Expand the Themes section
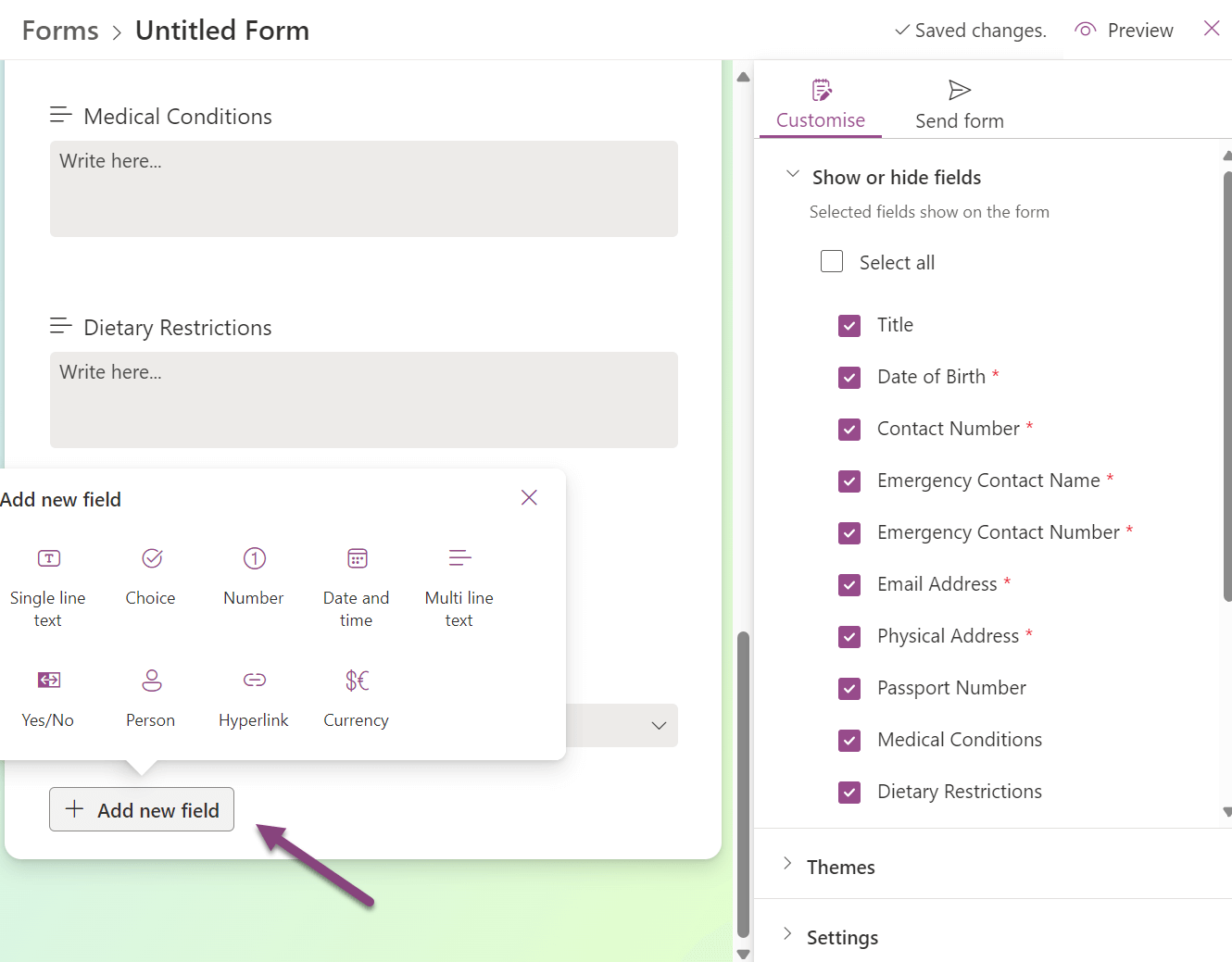The height and width of the screenshot is (962, 1232). (787, 866)
